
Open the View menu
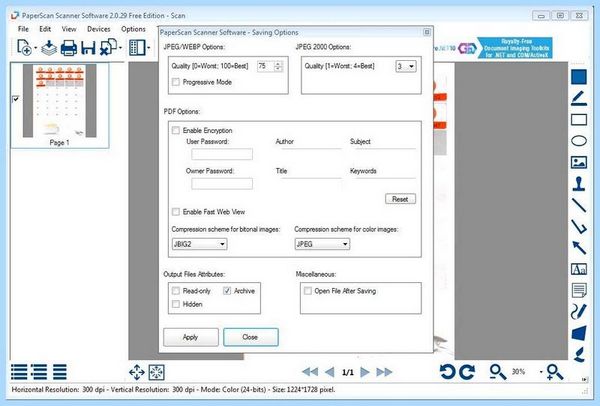point(69,29)
